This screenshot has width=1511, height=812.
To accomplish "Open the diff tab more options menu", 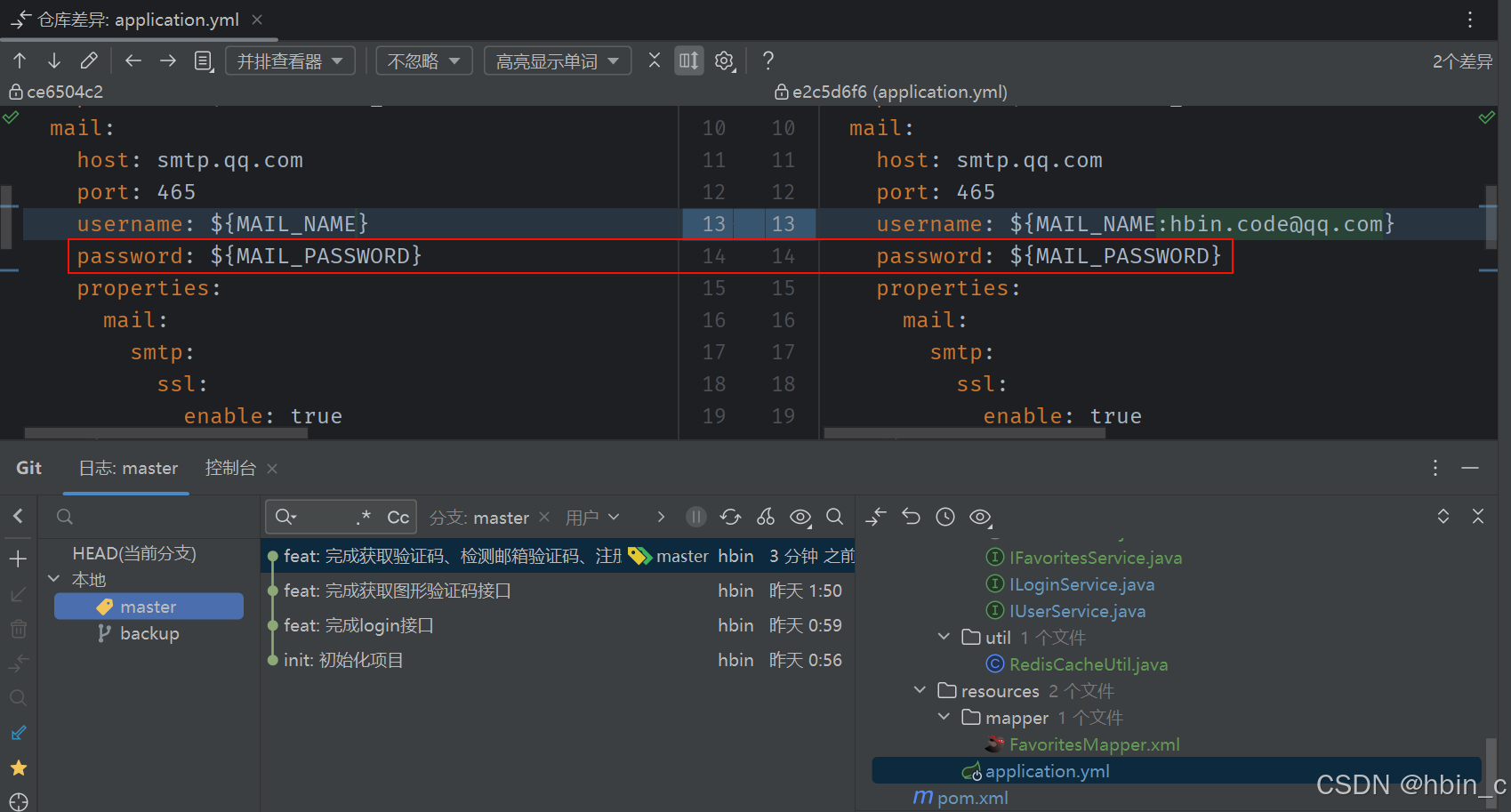I will (x=1470, y=20).
